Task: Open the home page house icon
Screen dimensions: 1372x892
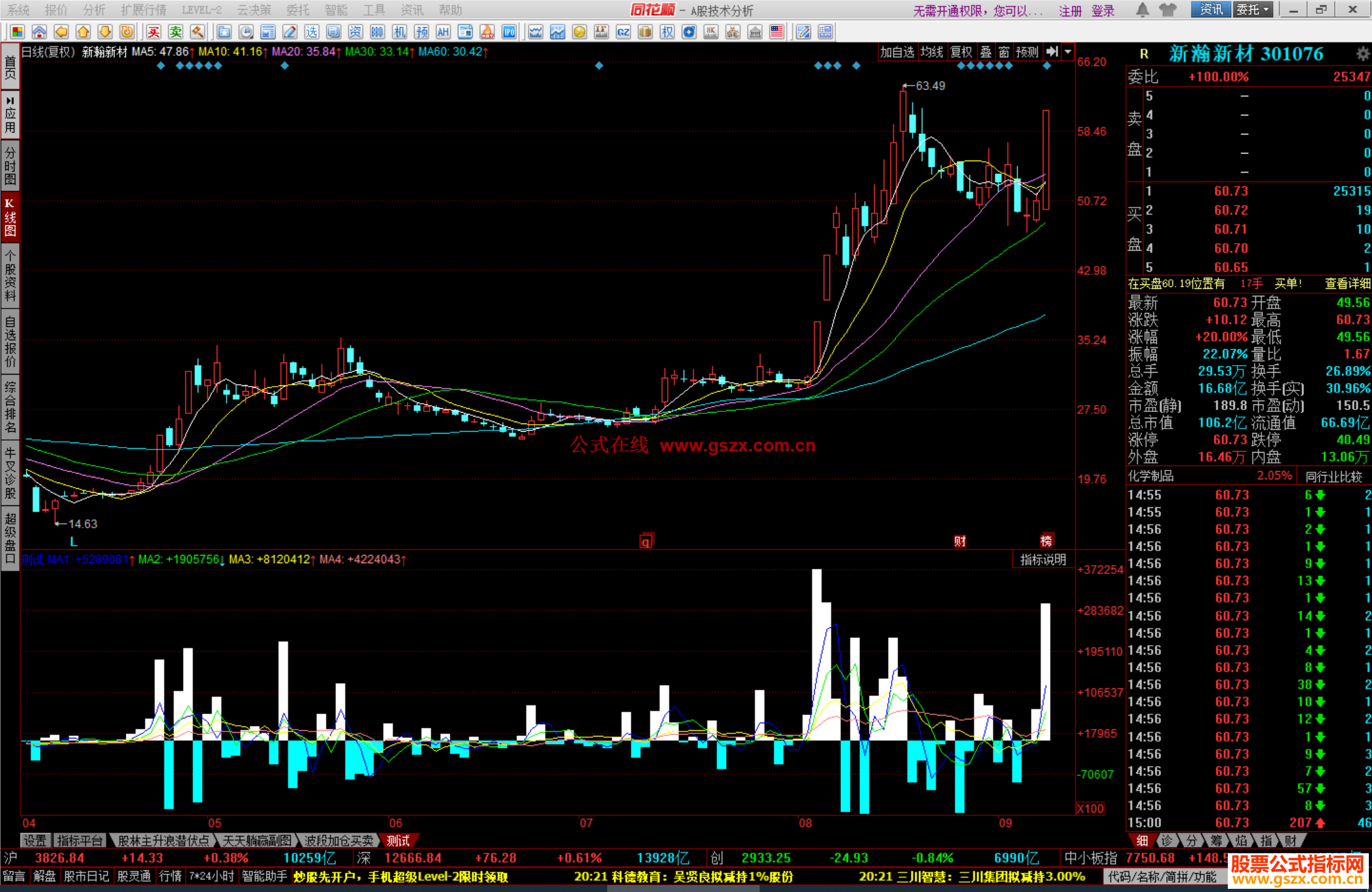Action: (x=39, y=32)
